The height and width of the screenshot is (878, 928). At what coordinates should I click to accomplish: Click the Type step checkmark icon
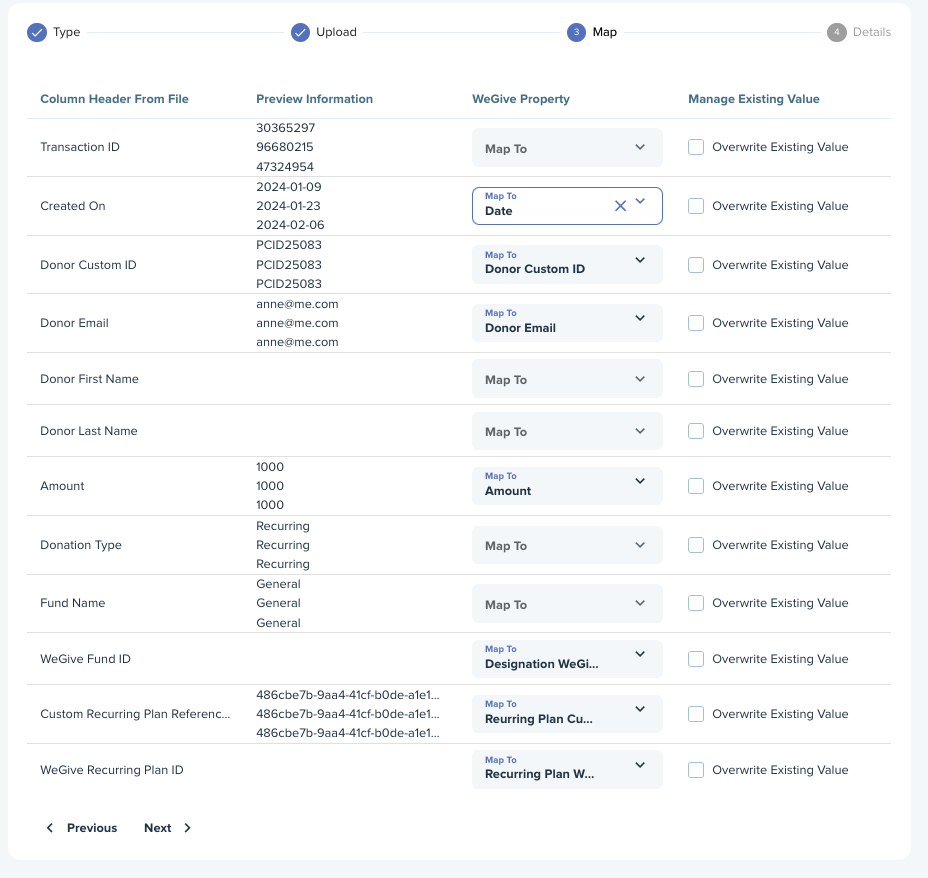(x=37, y=33)
